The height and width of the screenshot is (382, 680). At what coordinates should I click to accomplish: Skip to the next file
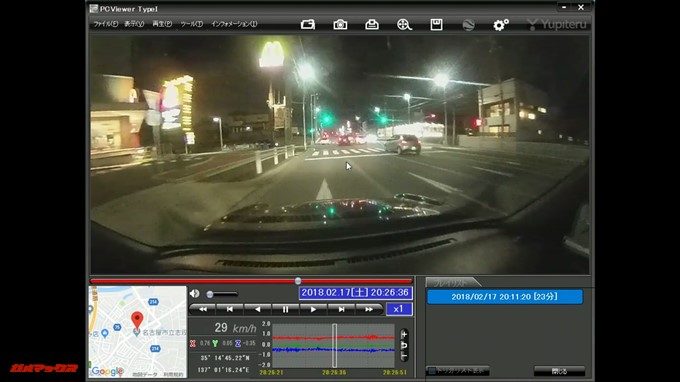(x=341, y=309)
